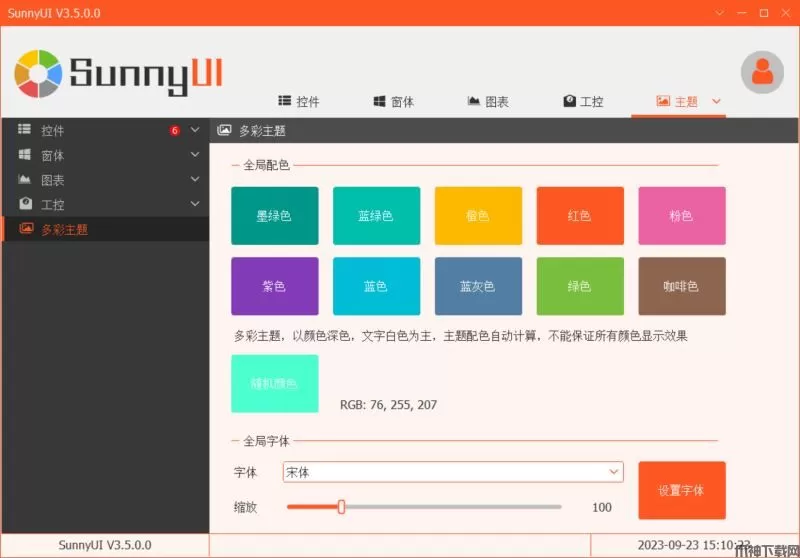Click the 缩放 zoom slider handle
The image size is (800, 558).
[341, 507]
